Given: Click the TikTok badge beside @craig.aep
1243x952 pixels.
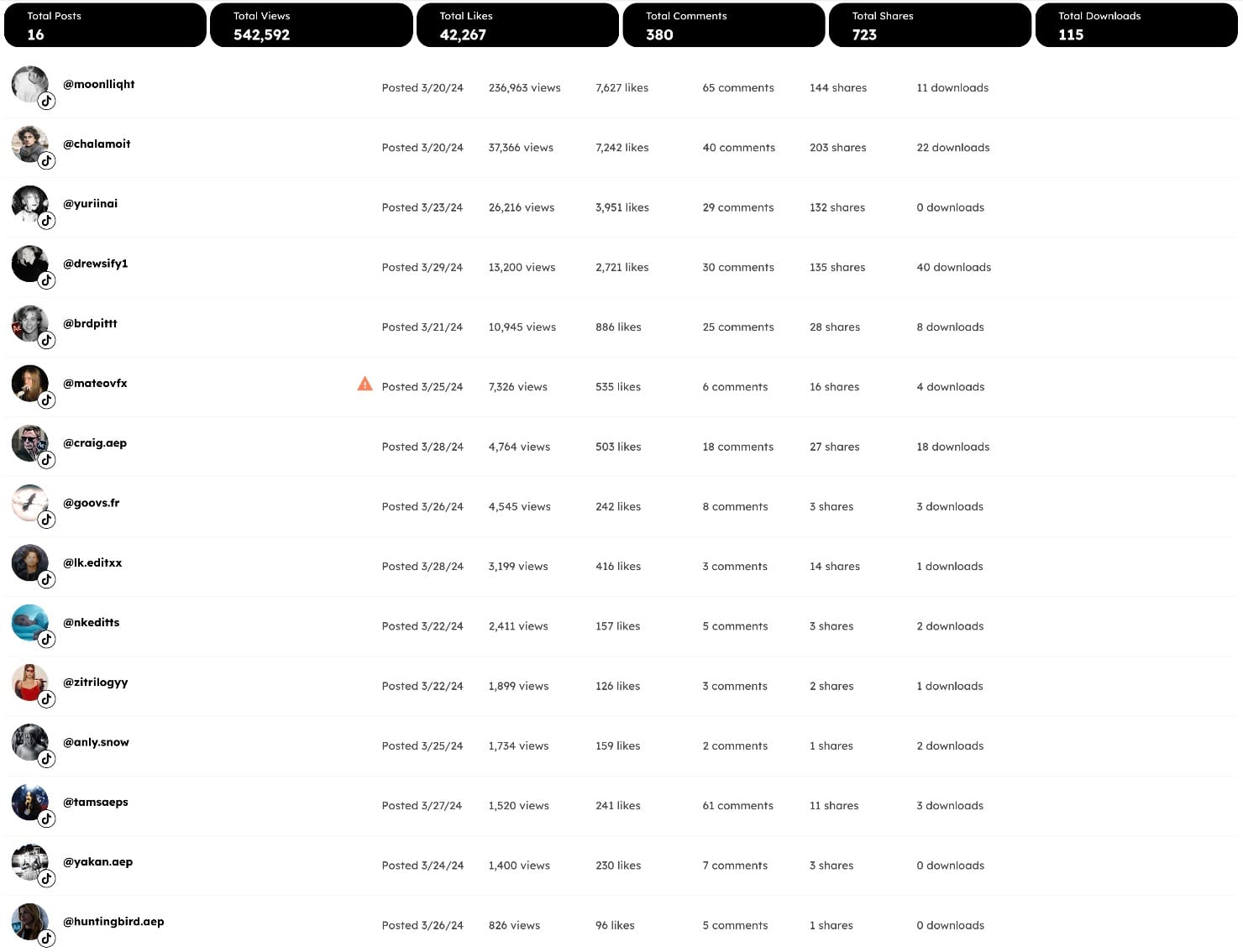Looking at the screenshot, I should click(x=47, y=460).
